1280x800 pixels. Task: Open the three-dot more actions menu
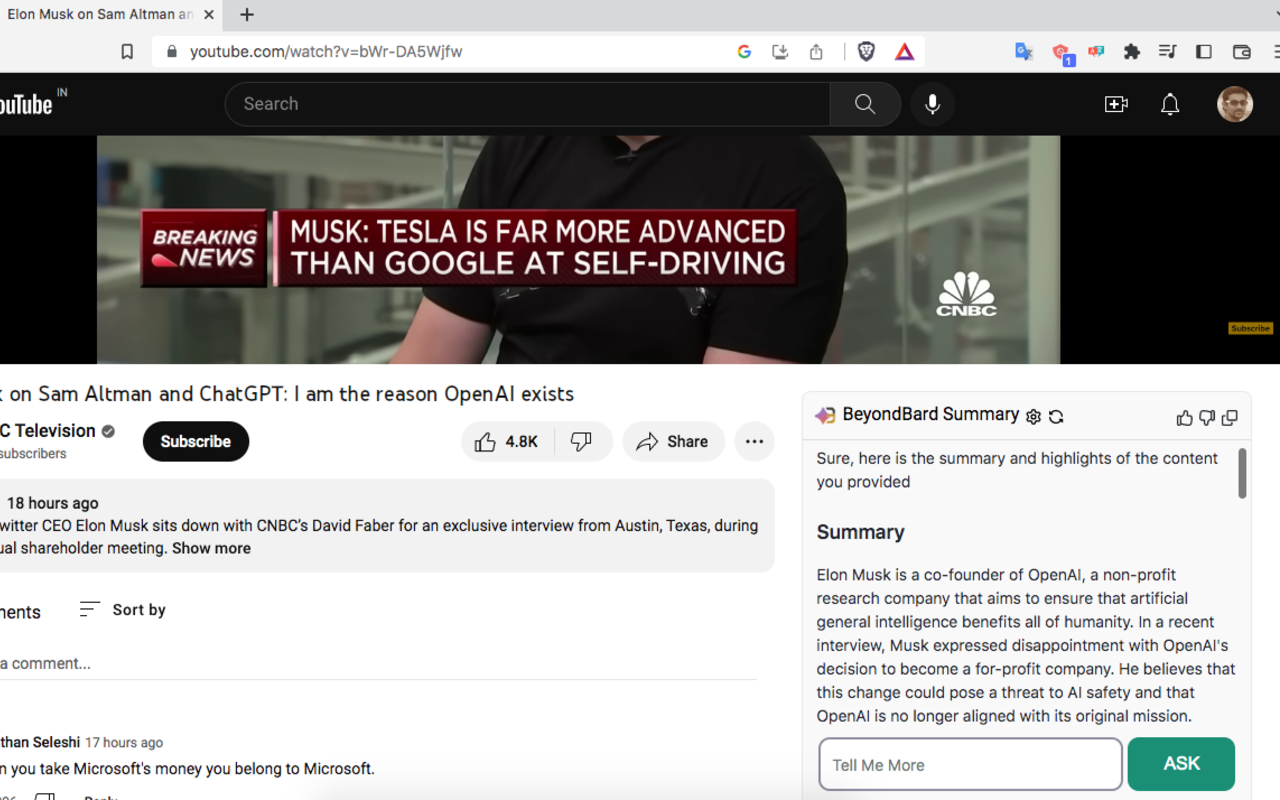tap(754, 442)
